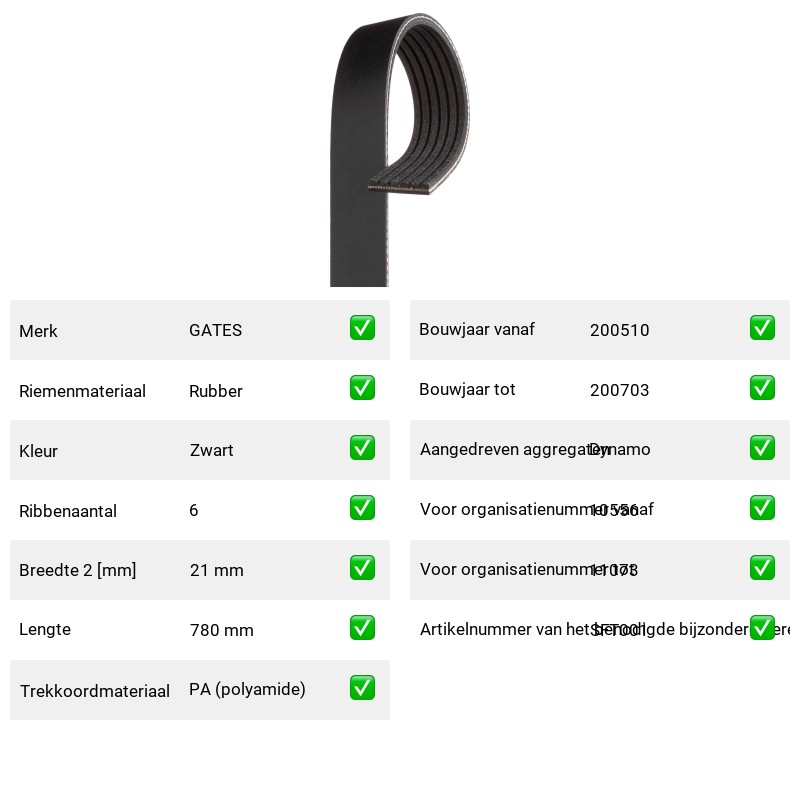800x800 pixels.
Task: Click the checkmark in the Bouwjaar vanaf row
Action: tap(762, 328)
